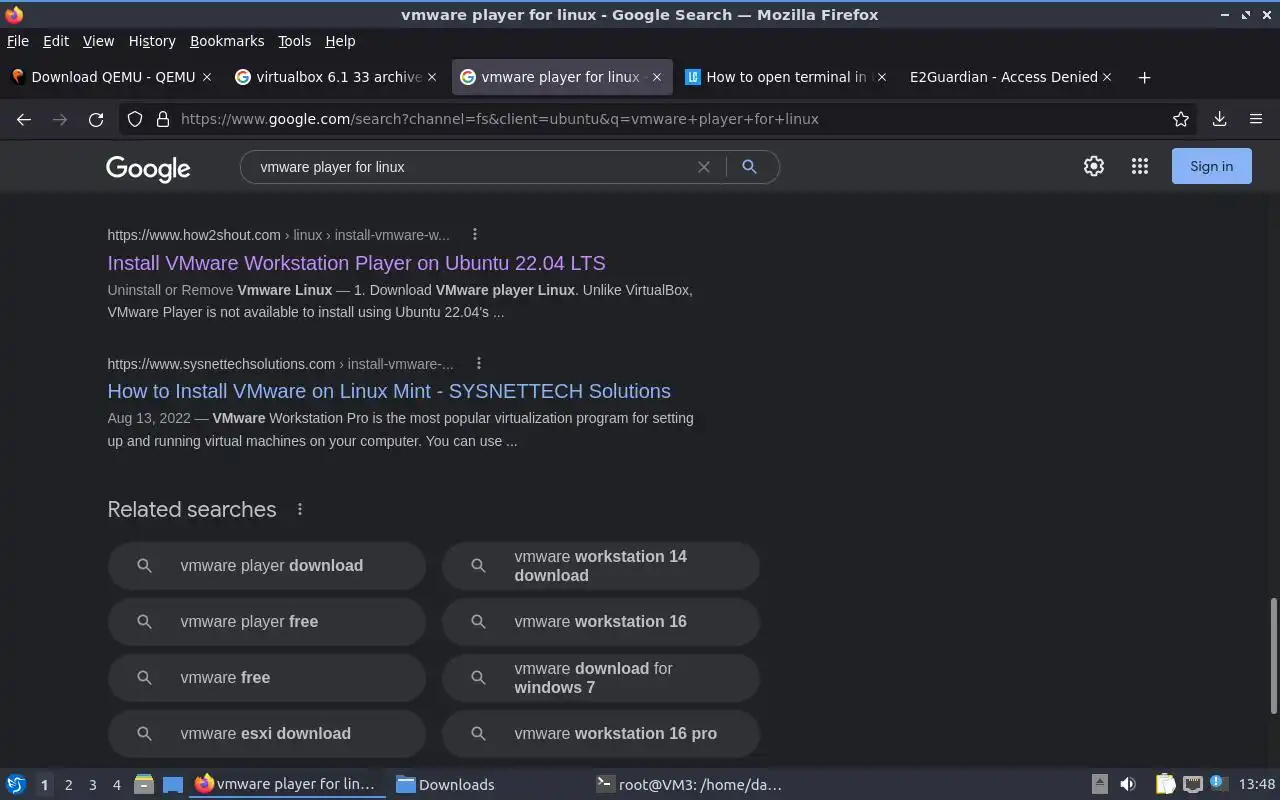Switch to workspace 4 in taskbar
Image resolution: width=1280 pixels, height=800 pixels.
(x=116, y=785)
